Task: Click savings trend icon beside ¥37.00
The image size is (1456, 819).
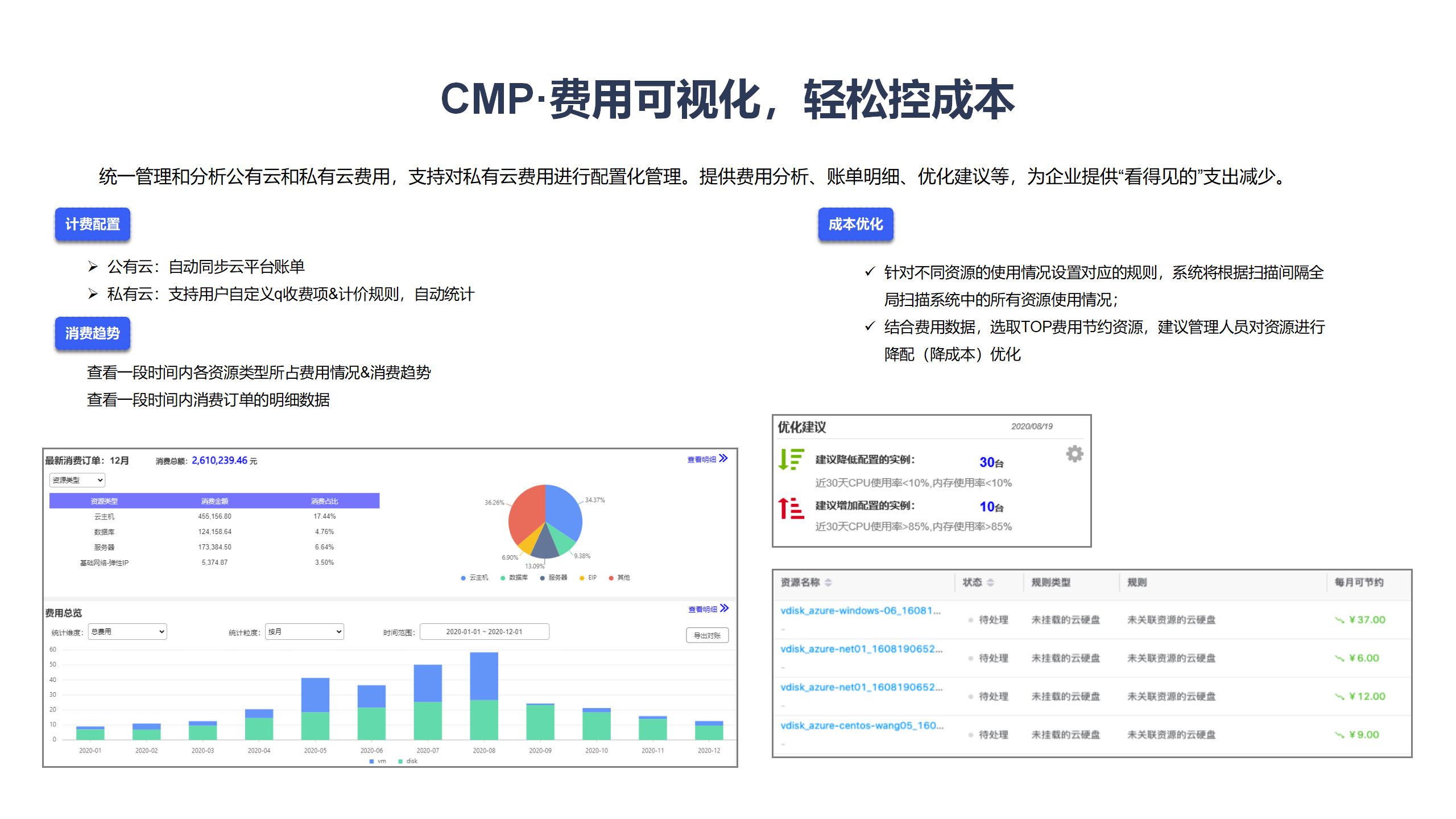Action: click(x=1339, y=620)
